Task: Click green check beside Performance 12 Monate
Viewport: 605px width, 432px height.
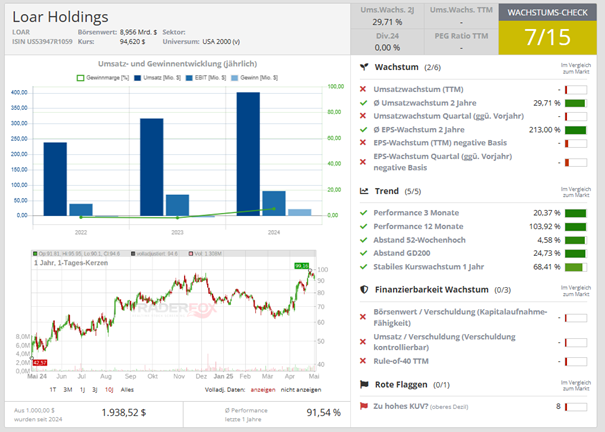Action: (x=363, y=226)
